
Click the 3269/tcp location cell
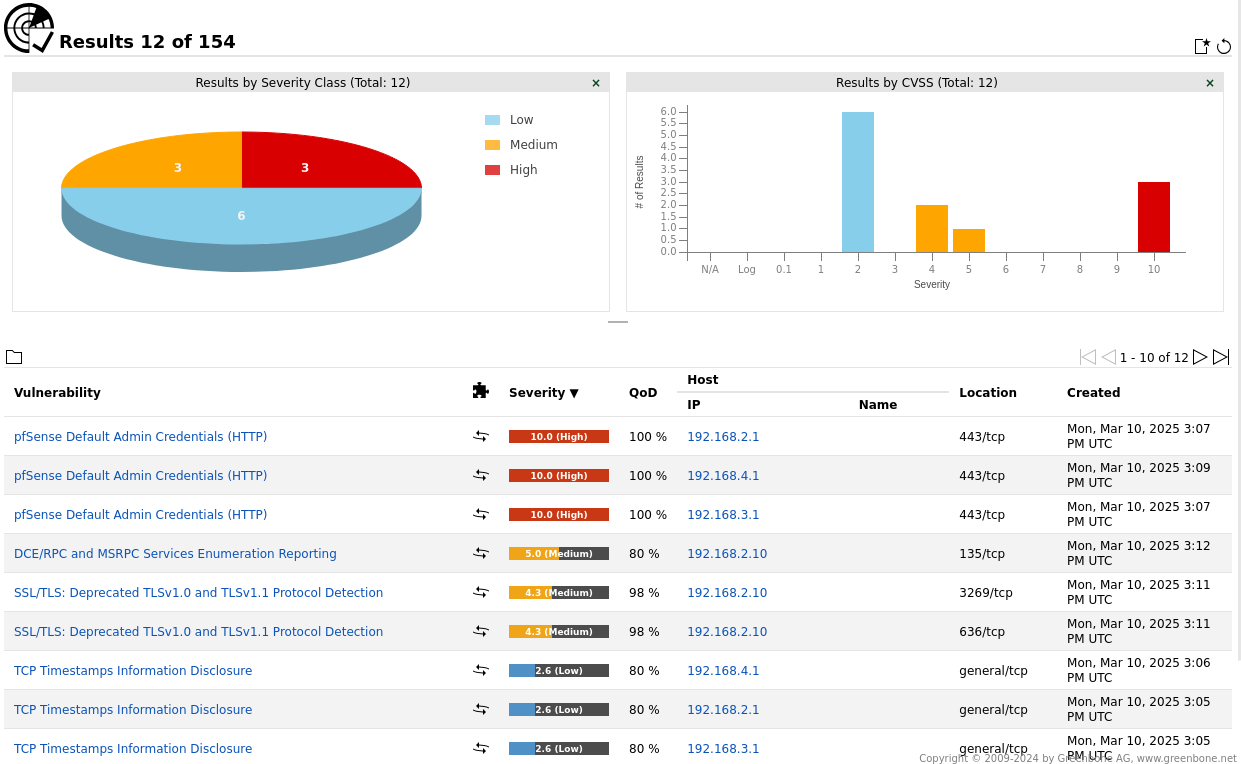click(x=986, y=593)
